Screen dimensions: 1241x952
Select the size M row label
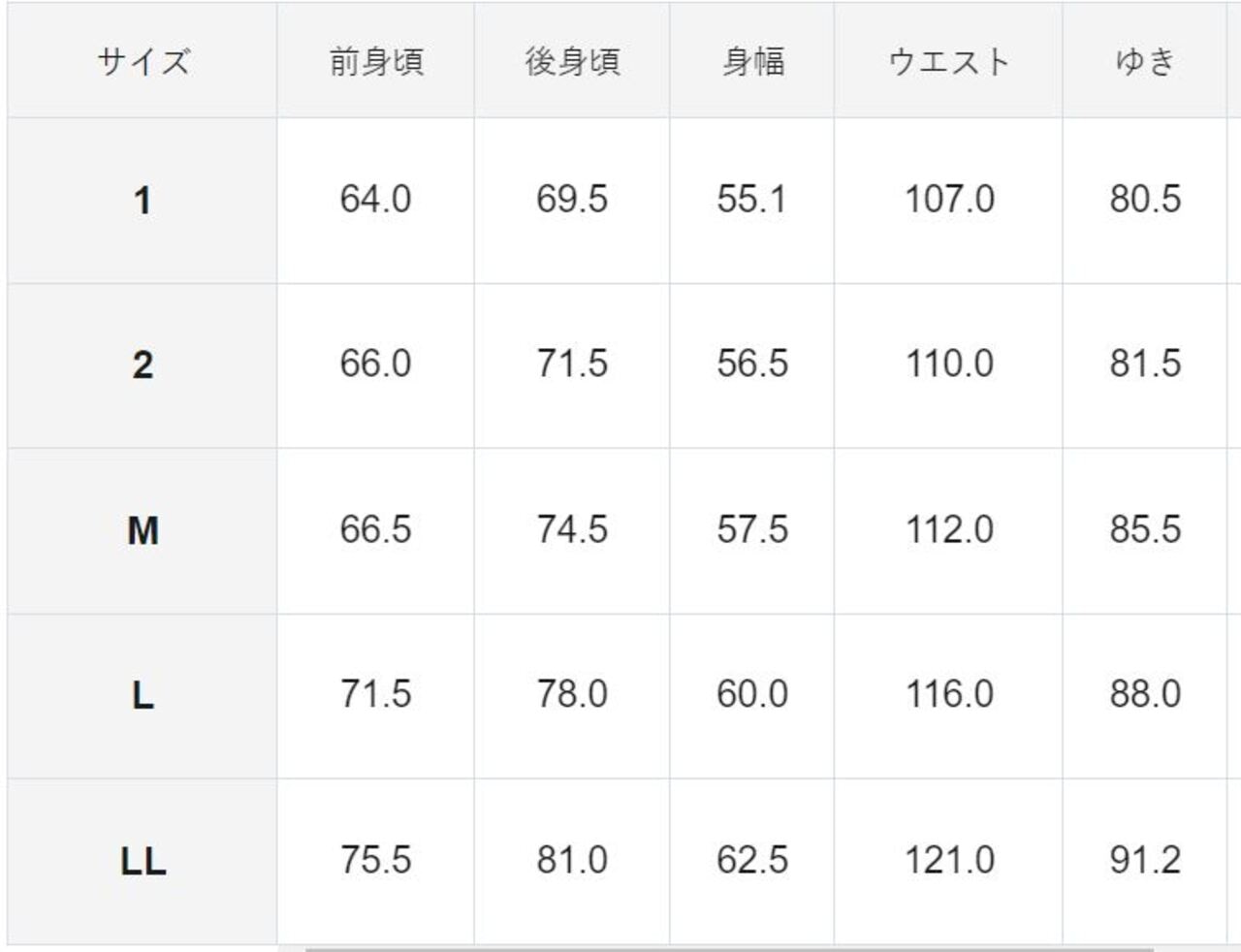(x=143, y=530)
